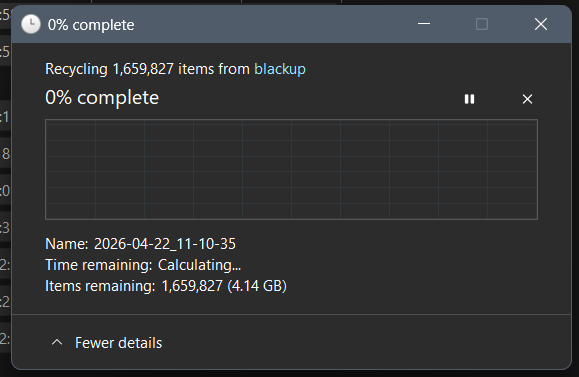Click the Recycling 1,659,827 items from text
The width and height of the screenshot is (579, 377).
(x=147, y=69)
